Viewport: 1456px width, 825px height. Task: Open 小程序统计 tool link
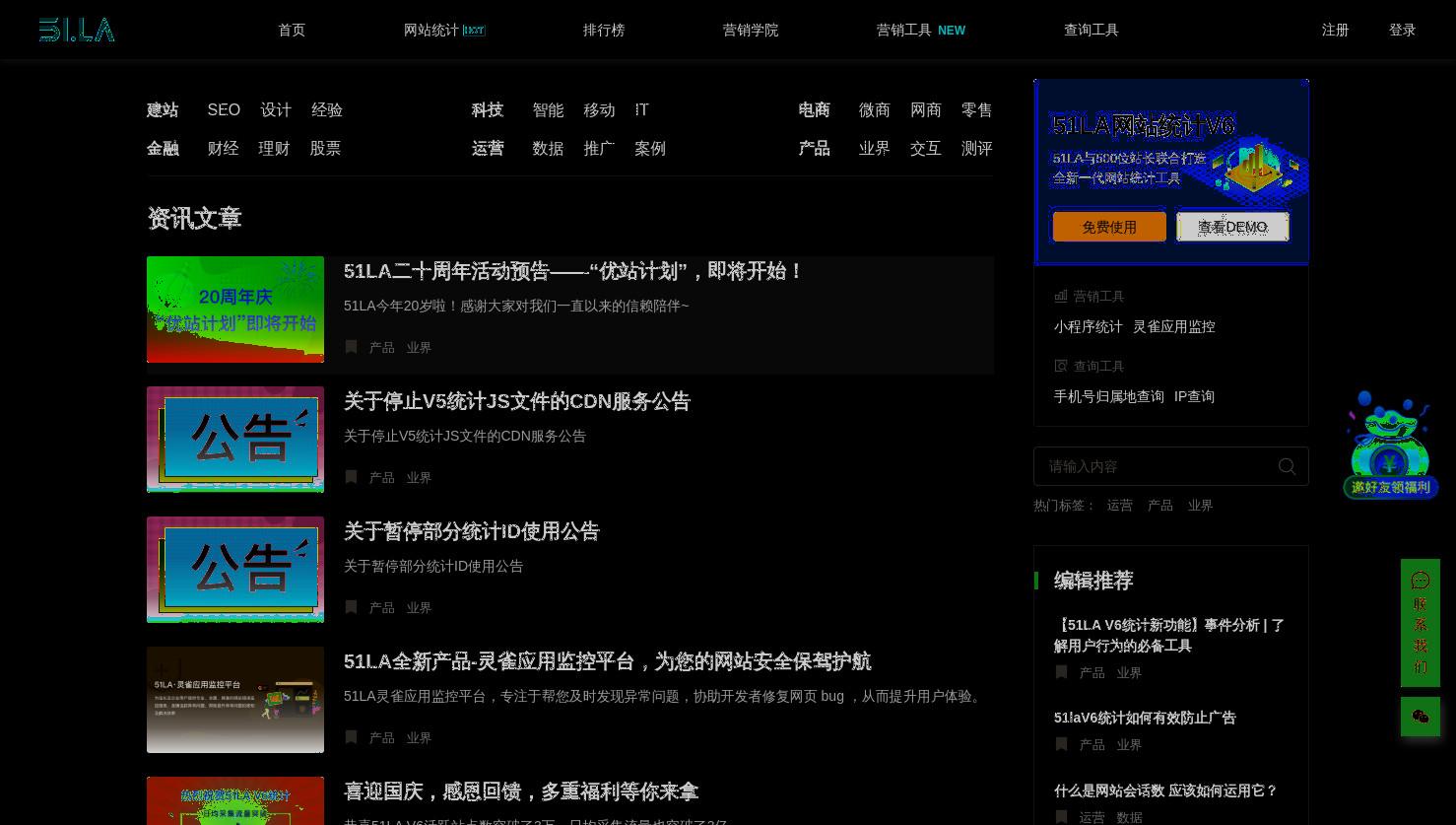click(x=1089, y=327)
